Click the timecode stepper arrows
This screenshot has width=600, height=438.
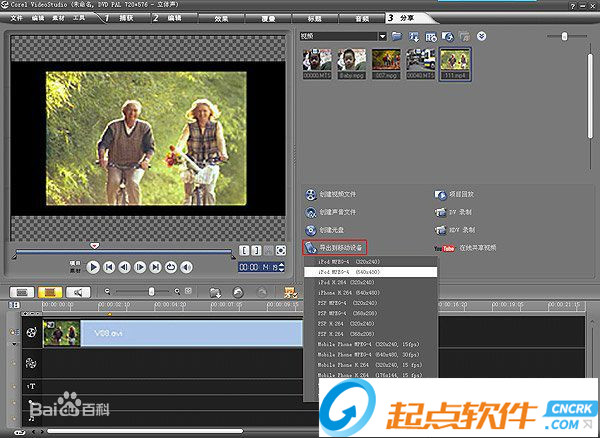click(x=282, y=267)
